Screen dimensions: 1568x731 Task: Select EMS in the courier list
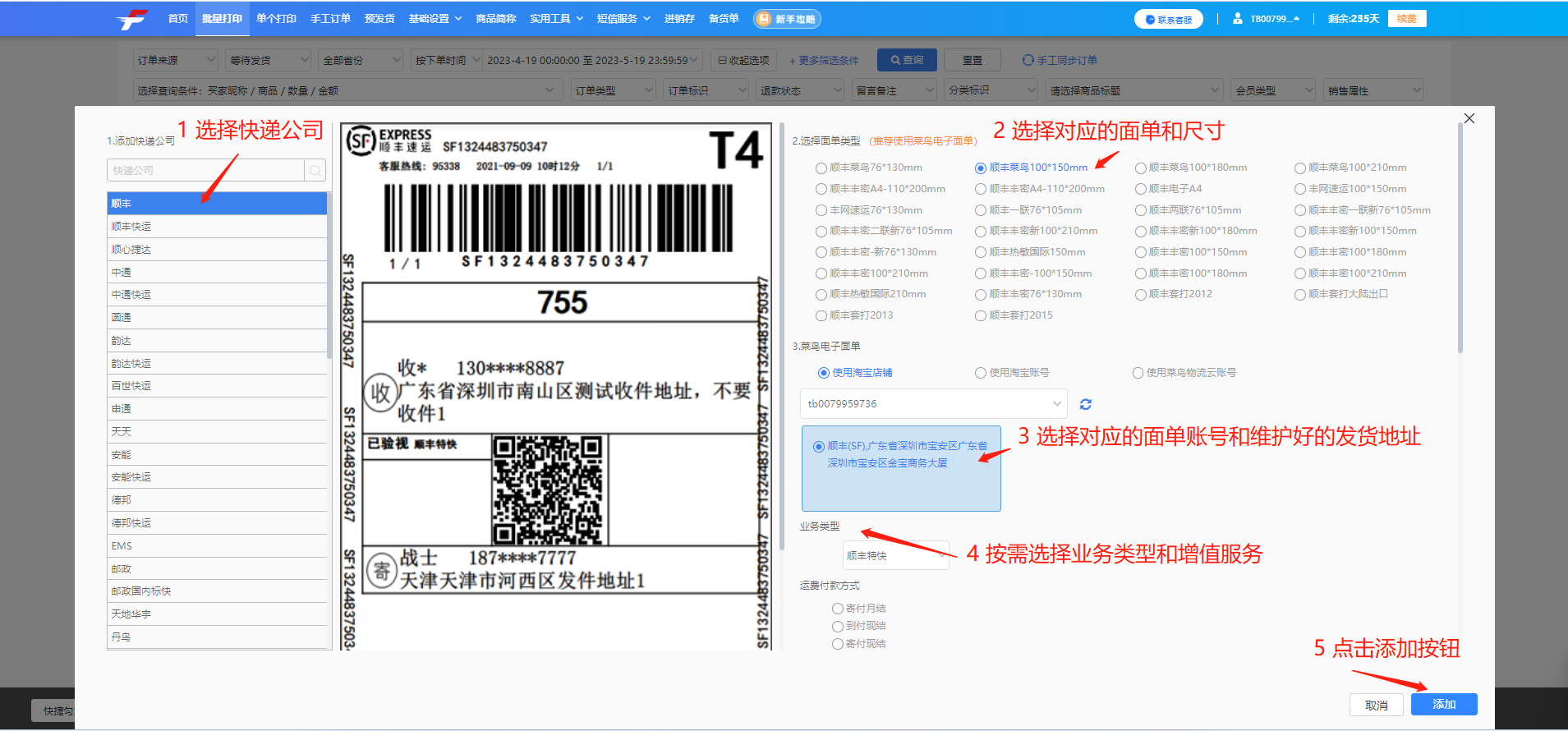(217, 546)
